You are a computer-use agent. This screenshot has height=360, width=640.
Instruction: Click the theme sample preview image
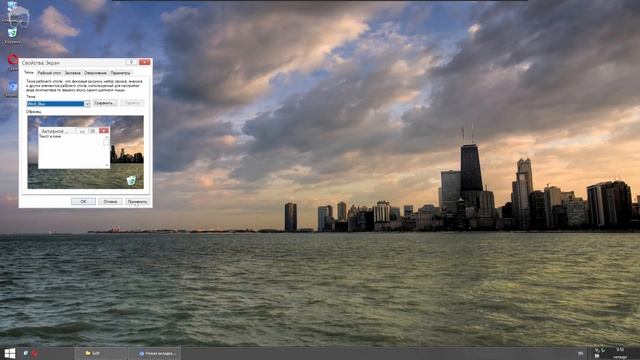(x=86, y=152)
